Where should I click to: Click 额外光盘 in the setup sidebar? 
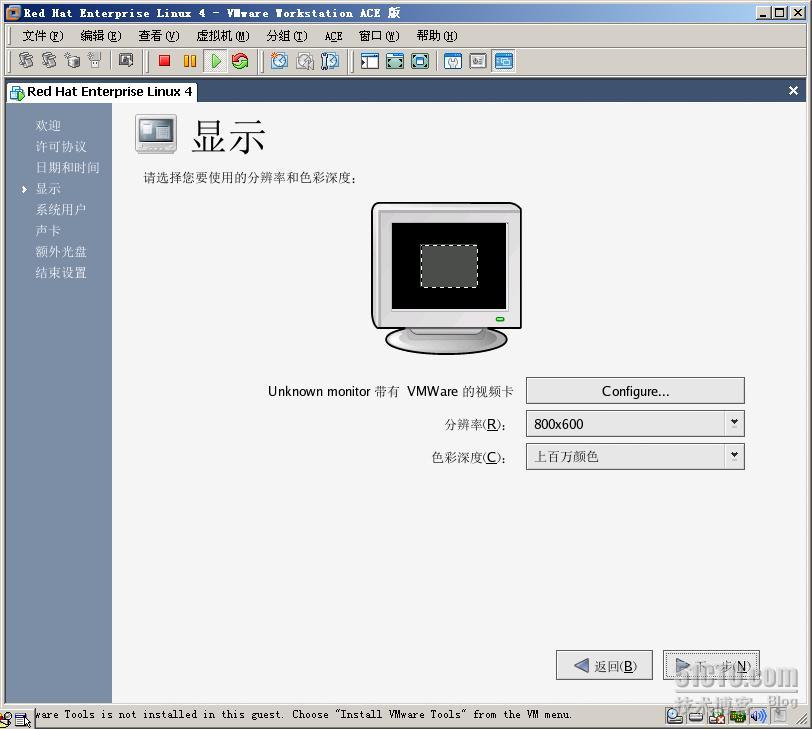pos(61,252)
